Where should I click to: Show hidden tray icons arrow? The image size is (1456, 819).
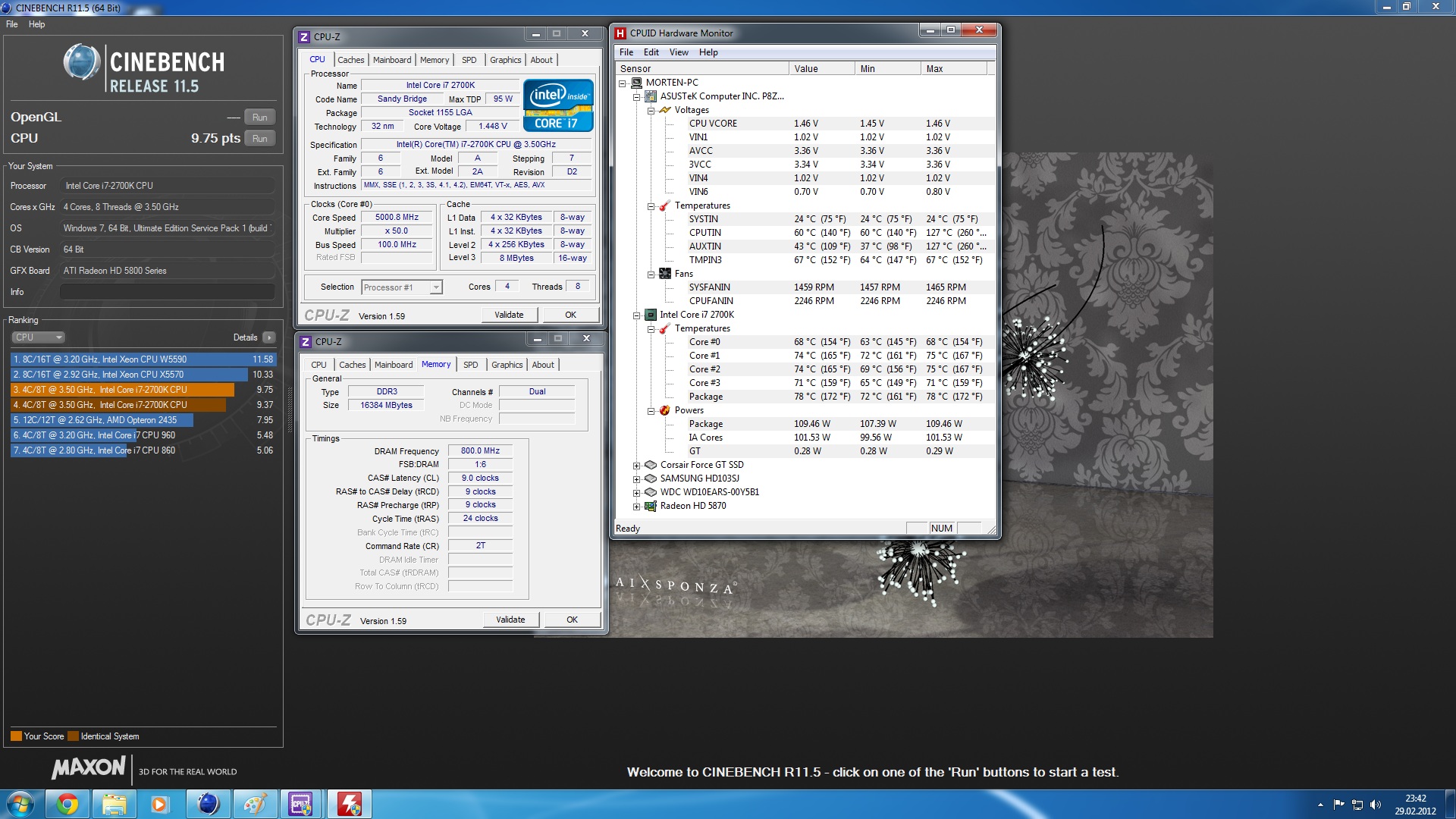[x=1320, y=805]
